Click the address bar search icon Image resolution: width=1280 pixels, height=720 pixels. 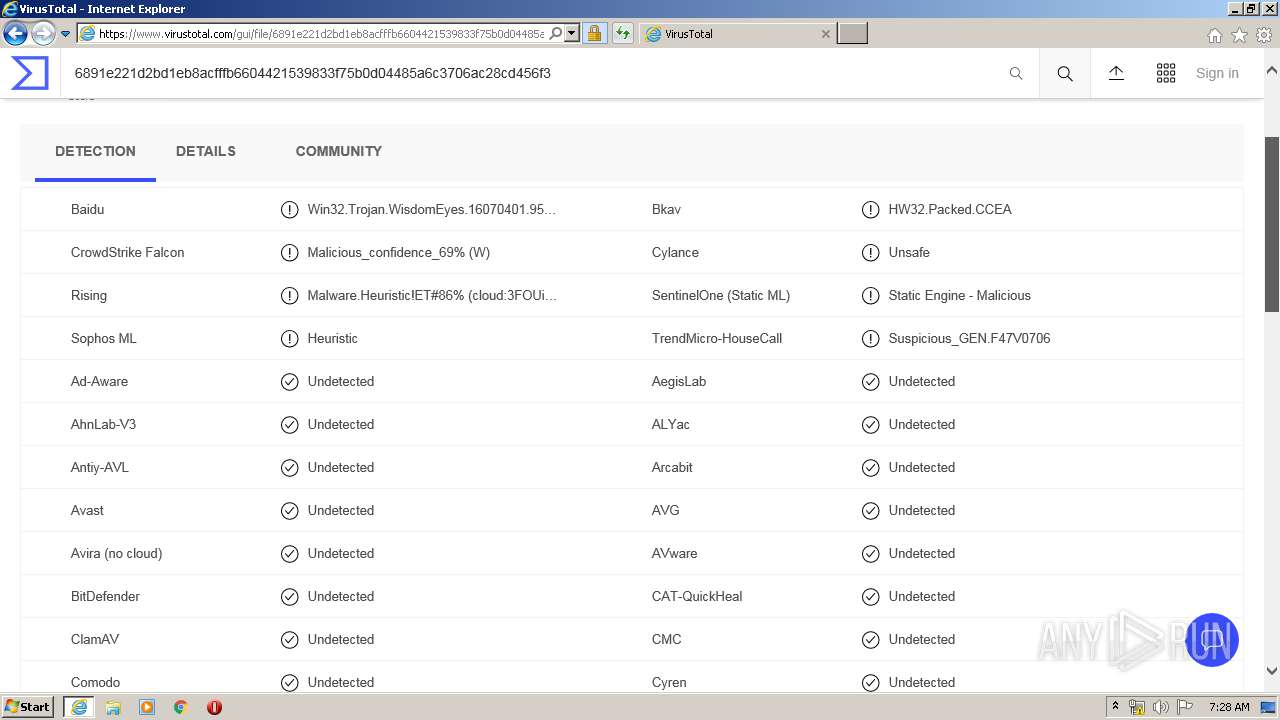click(x=556, y=33)
